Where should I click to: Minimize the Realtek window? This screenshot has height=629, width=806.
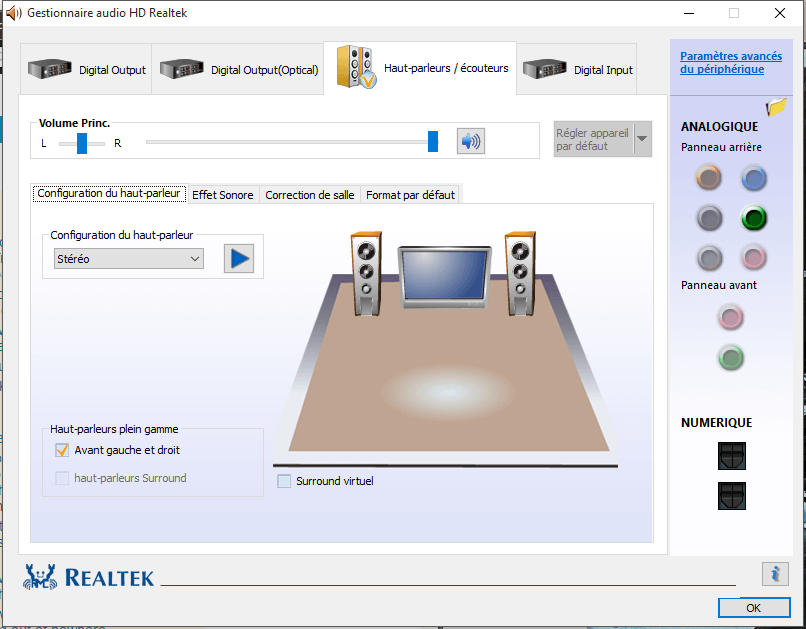click(689, 13)
